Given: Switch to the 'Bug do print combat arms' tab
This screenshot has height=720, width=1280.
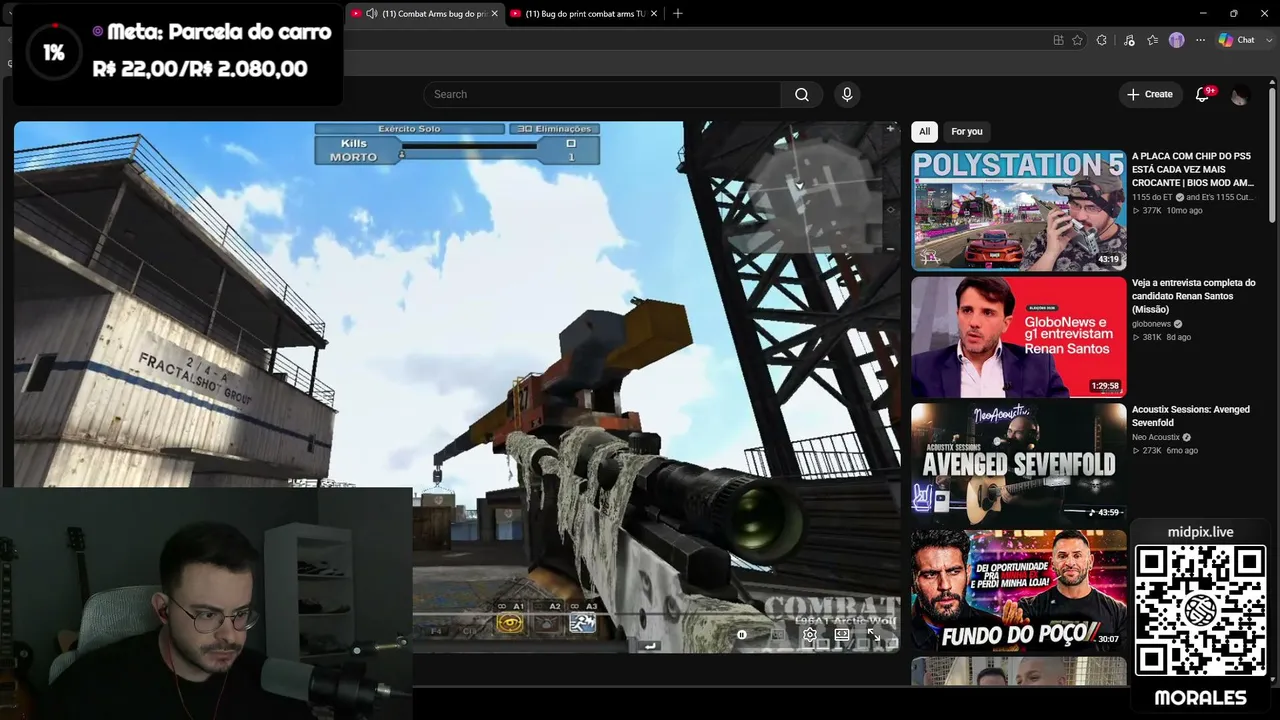Looking at the screenshot, I should click(x=585, y=13).
